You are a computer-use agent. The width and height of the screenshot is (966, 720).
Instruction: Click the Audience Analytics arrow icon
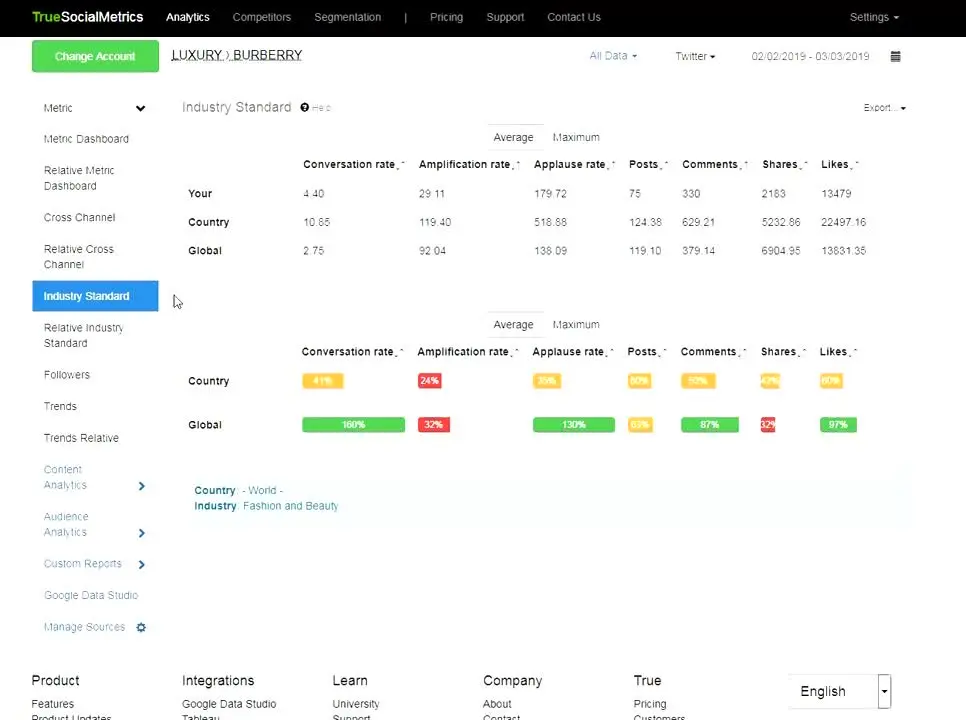click(141, 533)
